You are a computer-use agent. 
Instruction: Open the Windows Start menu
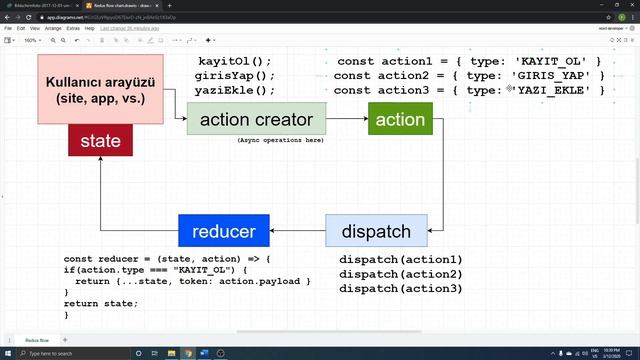pos(8,353)
